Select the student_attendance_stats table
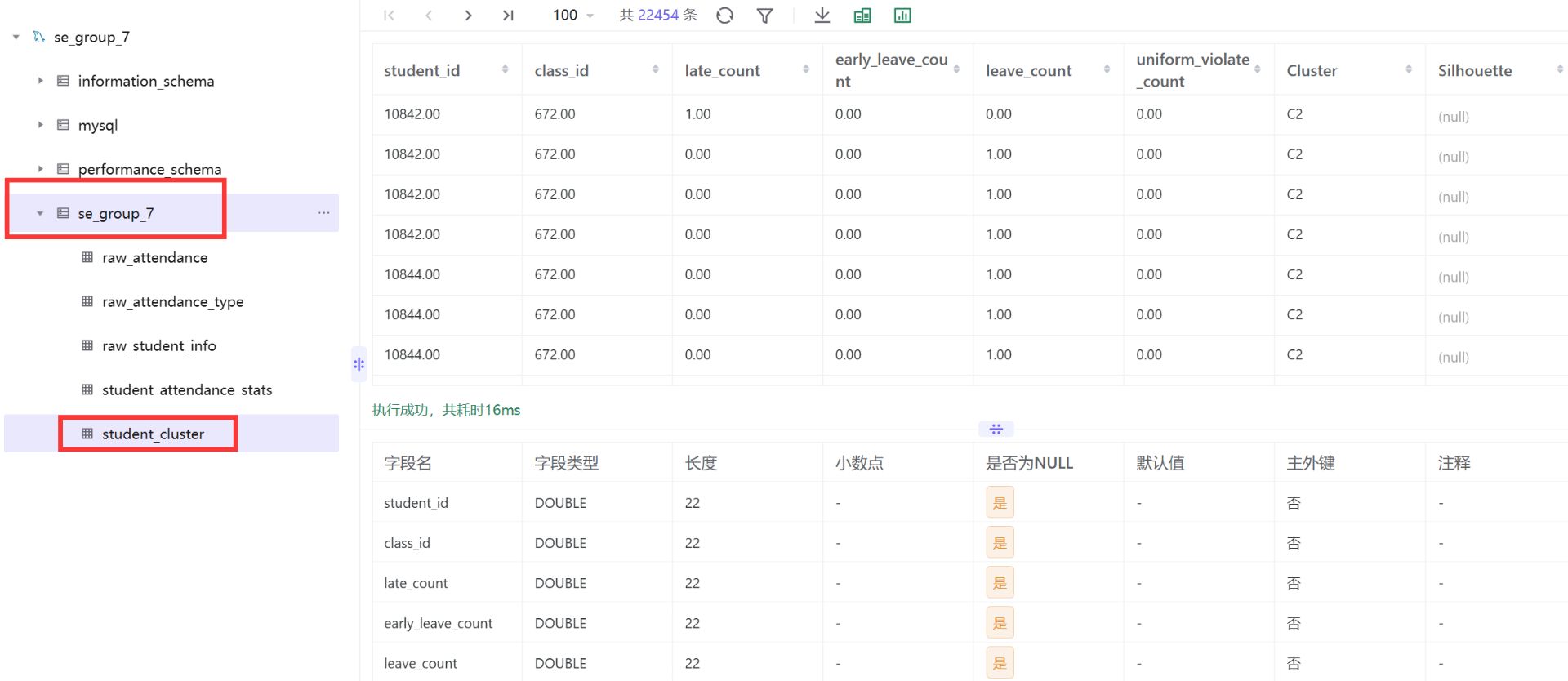This screenshot has width=1568, height=681. click(x=187, y=389)
